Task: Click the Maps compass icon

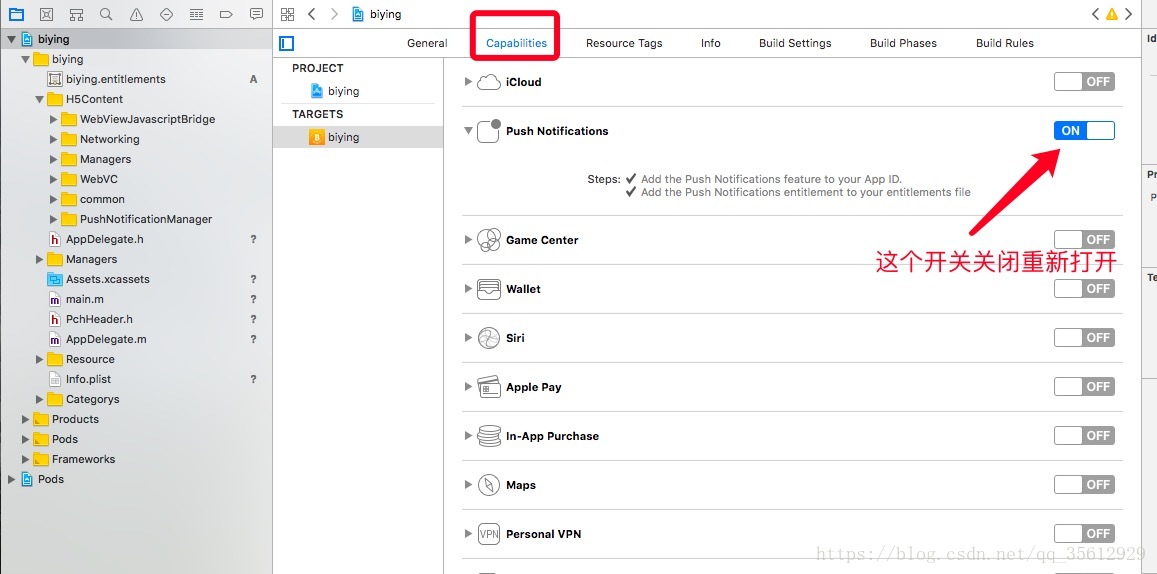Action: point(488,485)
